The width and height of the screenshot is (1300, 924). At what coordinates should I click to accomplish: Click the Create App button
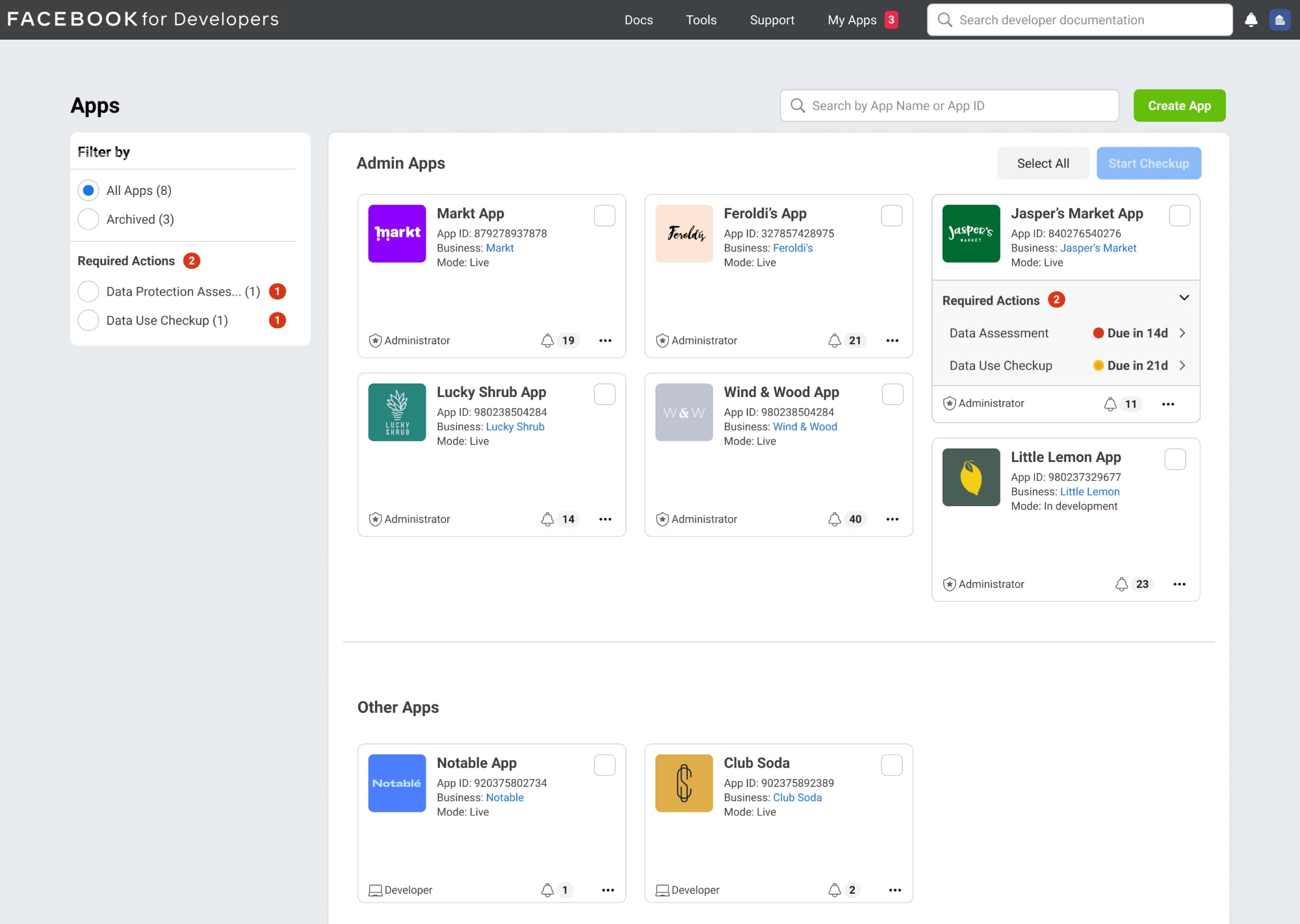[x=1179, y=105]
